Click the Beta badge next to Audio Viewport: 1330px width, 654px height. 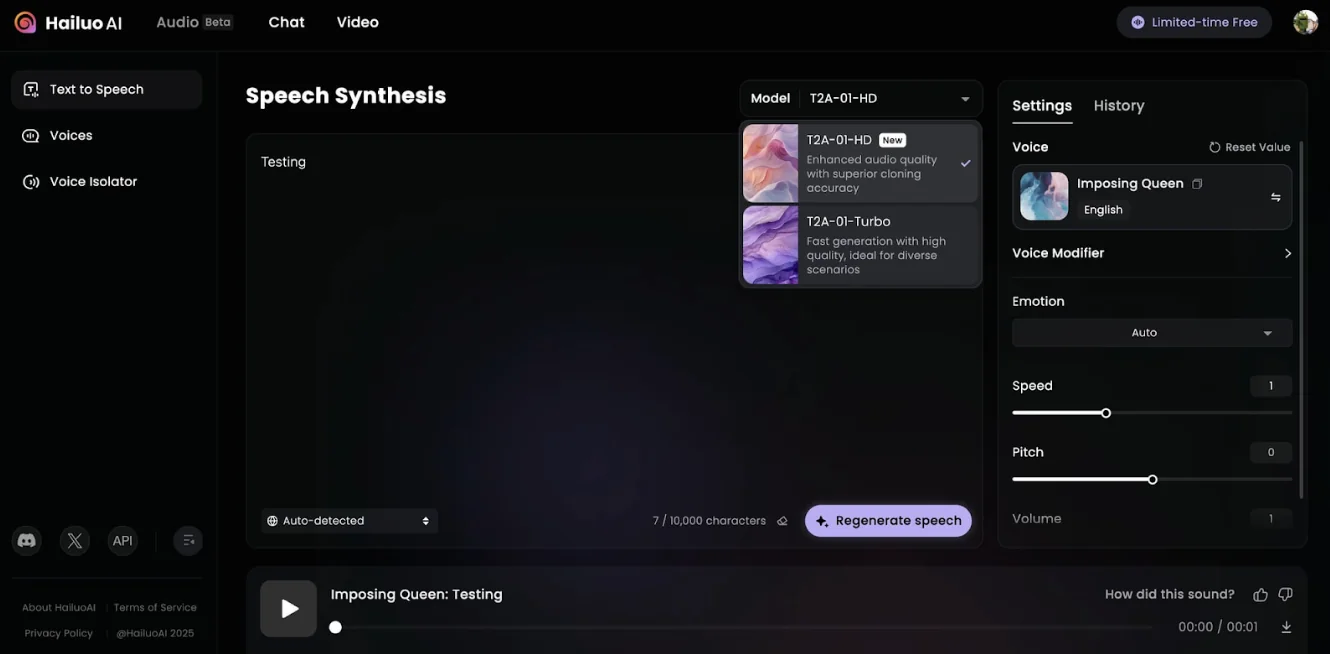(x=218, y=22)
